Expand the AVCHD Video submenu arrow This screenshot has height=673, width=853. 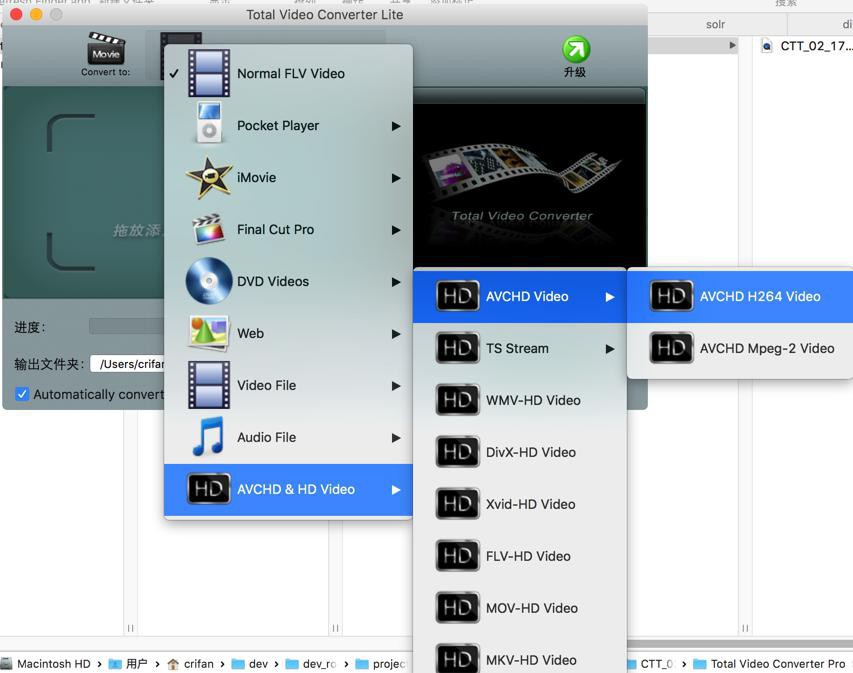(610, 297)
